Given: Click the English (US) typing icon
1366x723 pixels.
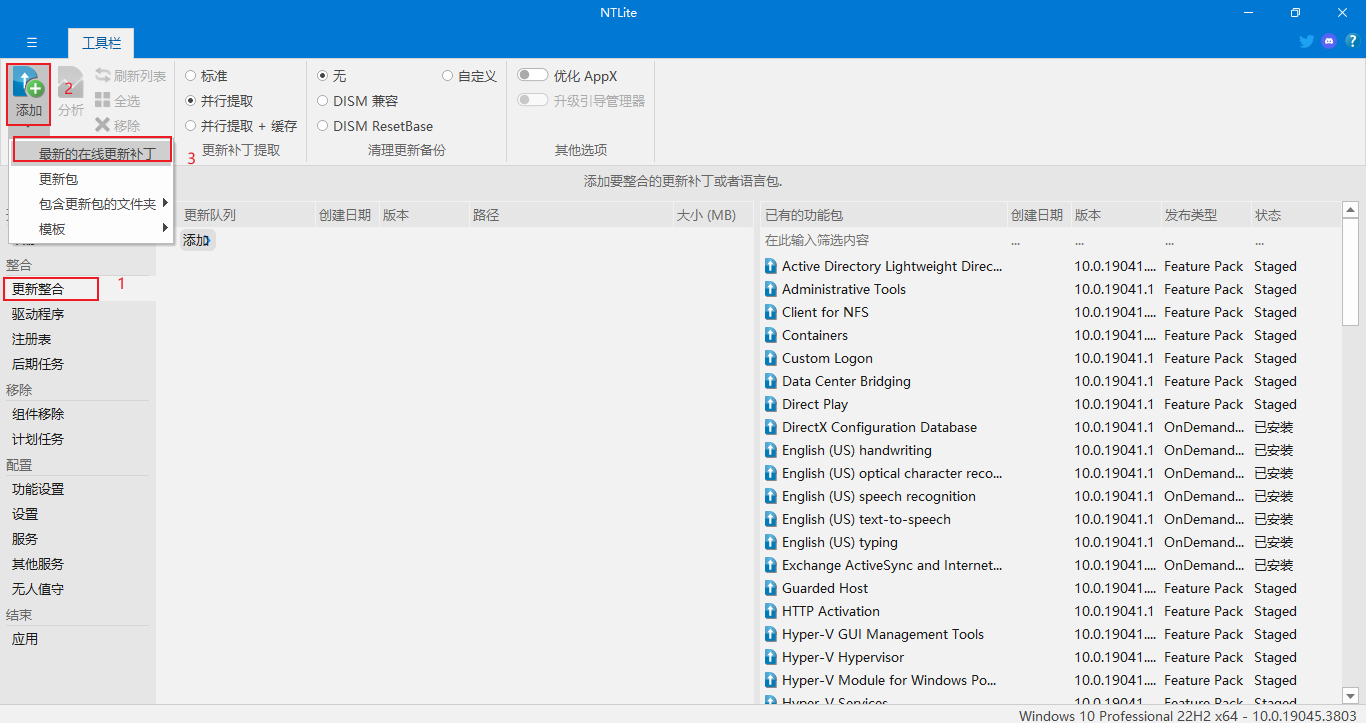Looking at the screenshot, I should pos(771,542).
